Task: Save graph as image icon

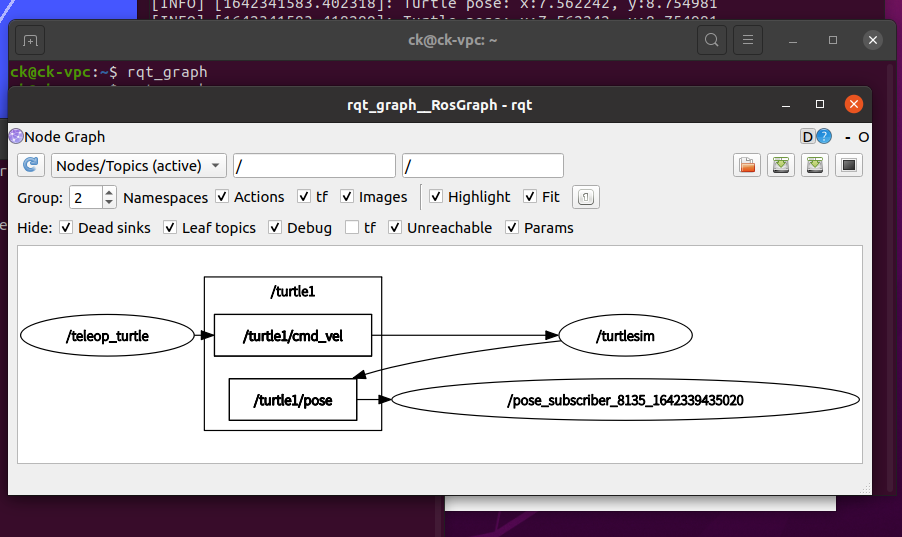Action: click(849, 166)
